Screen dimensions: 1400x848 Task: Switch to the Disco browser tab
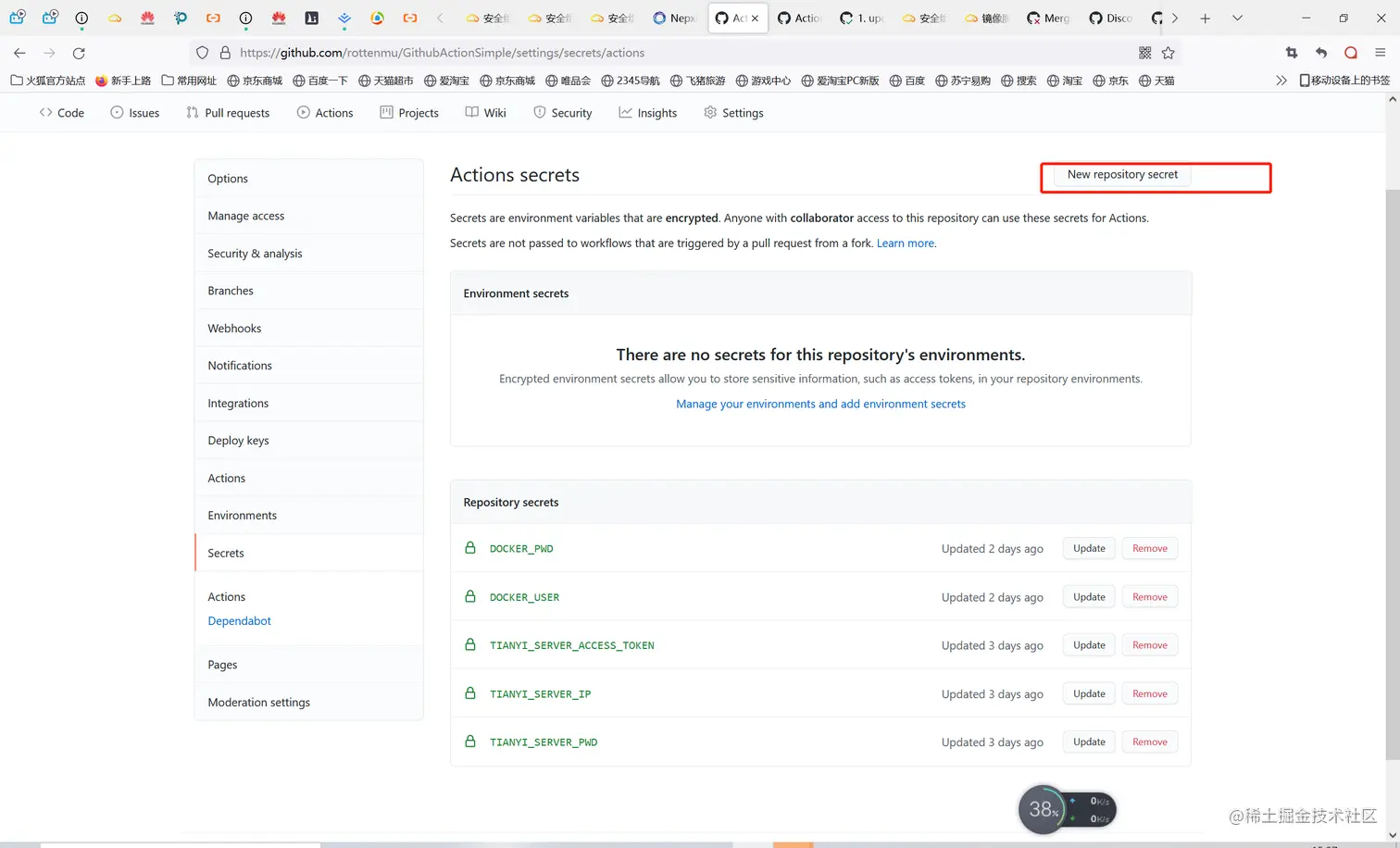point(1110,18)
